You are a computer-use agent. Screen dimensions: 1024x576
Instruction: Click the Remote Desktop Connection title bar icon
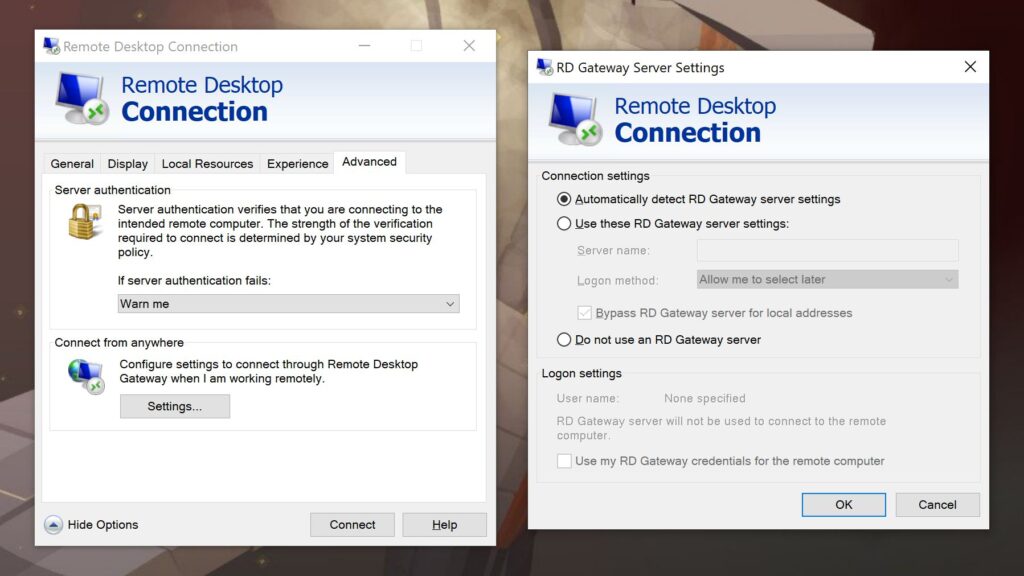51,46
